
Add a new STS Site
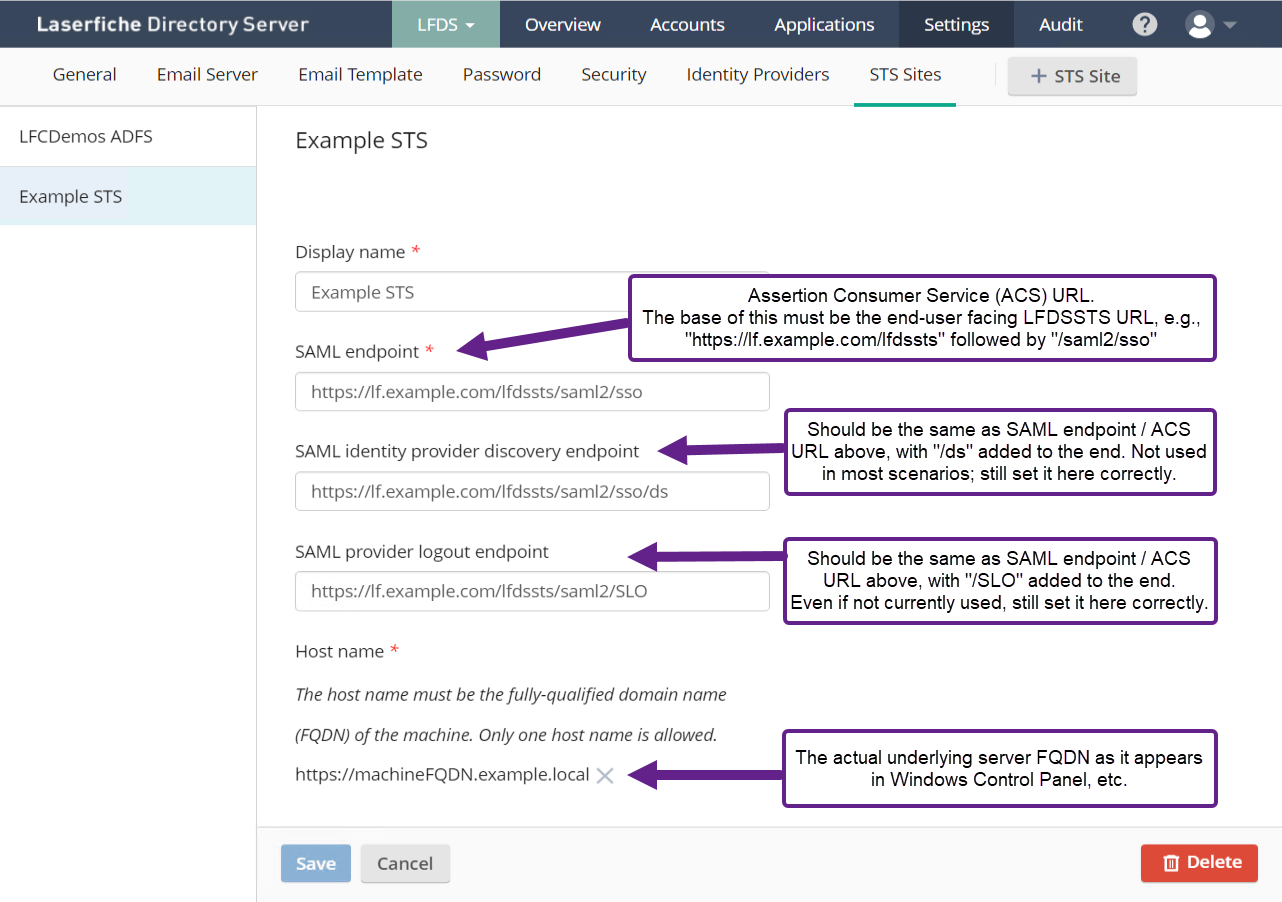(x=1072, y=76)
